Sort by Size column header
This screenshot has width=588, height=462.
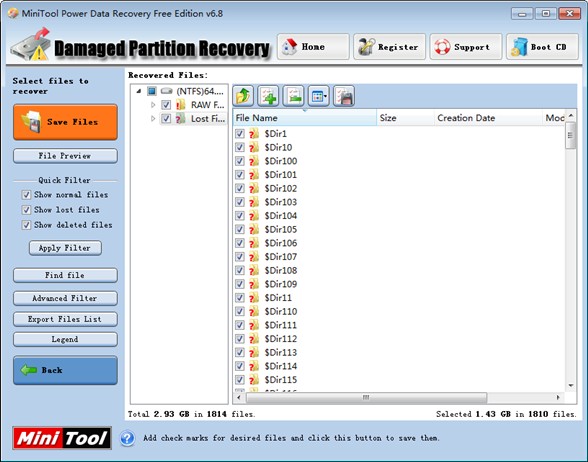pos(405,118)
